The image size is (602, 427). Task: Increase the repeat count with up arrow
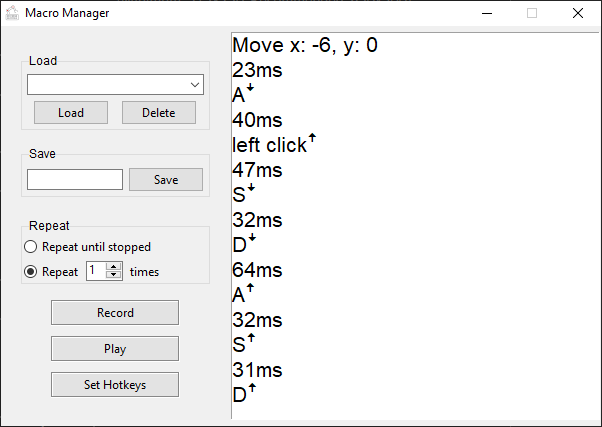[x=114, y=267]
